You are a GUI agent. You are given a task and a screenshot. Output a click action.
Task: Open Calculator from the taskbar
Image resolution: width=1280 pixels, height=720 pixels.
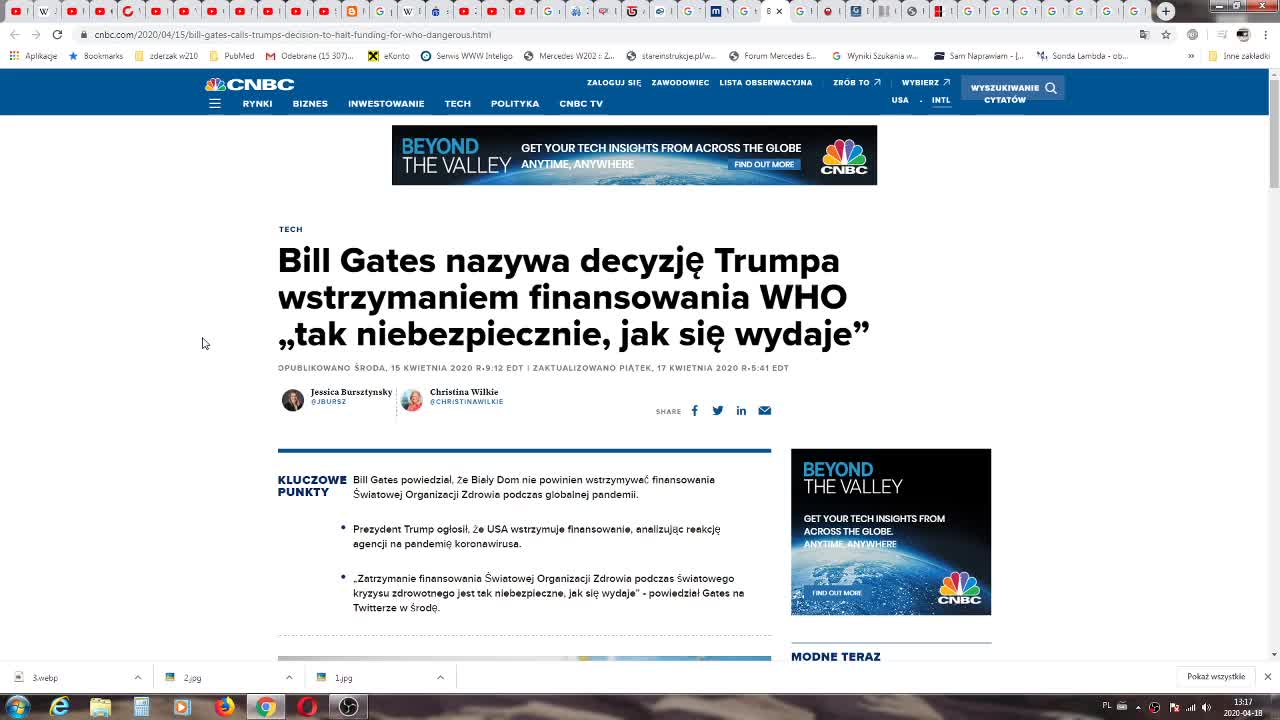click(x=142, y=707)
